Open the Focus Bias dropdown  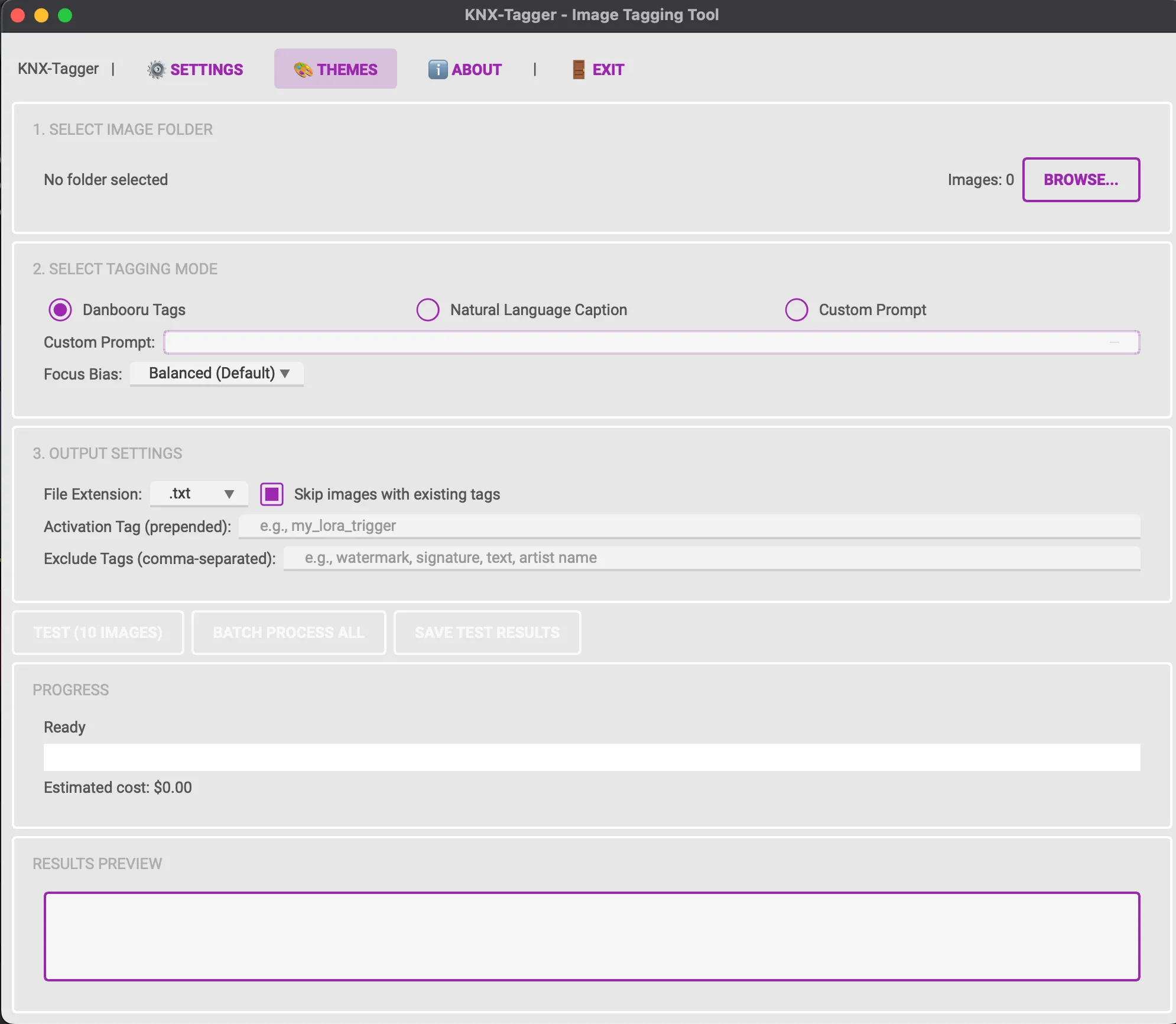pos(217,374)
